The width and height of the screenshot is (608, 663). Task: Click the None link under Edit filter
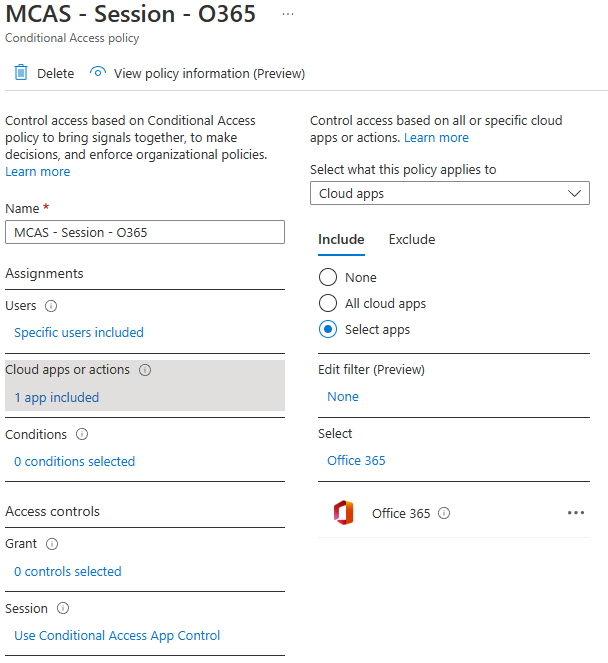click(343, 397)
